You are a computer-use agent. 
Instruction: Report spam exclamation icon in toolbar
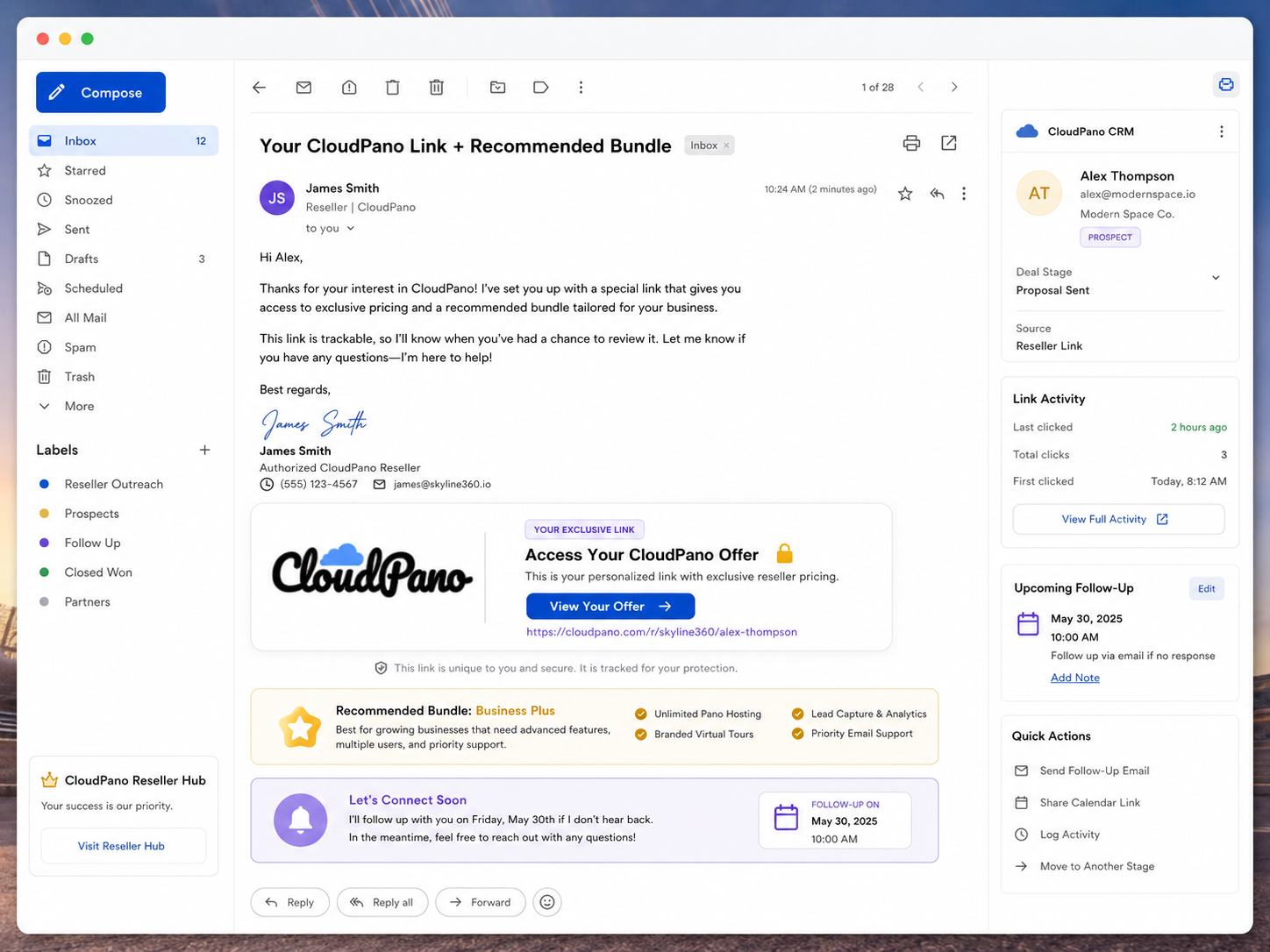(349, 88)
